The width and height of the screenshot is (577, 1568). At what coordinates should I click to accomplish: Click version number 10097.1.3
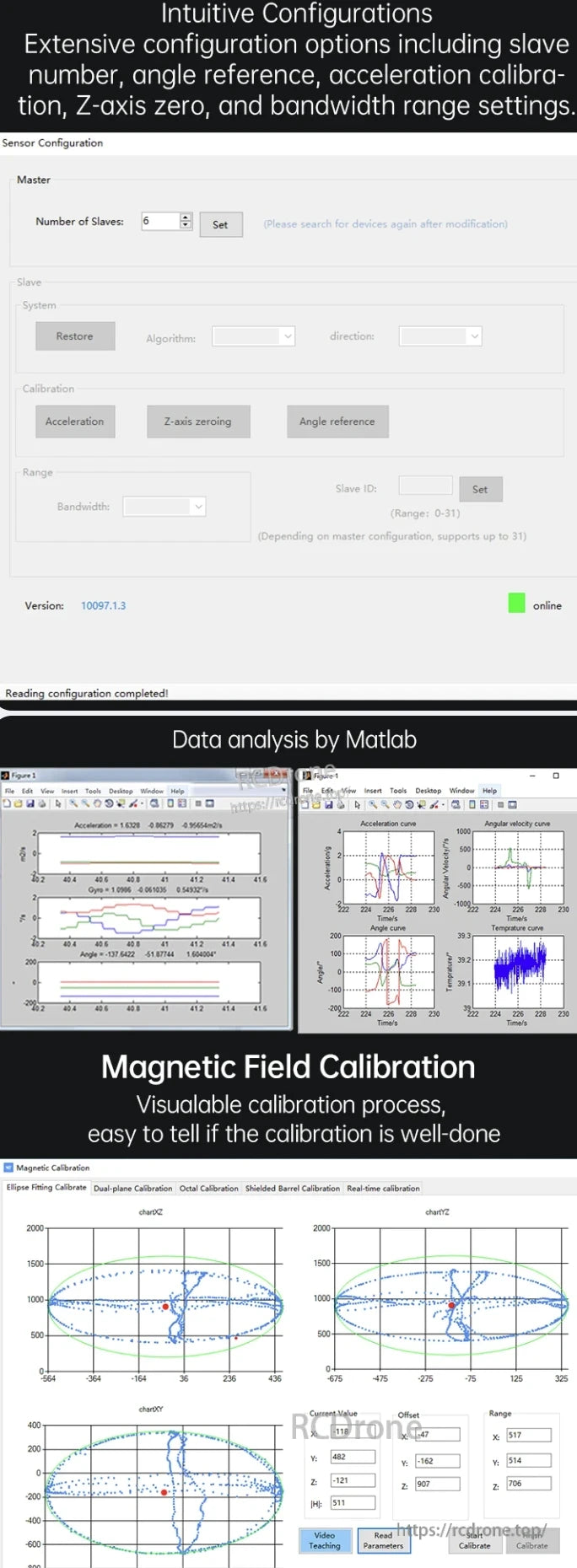point(103,605)
